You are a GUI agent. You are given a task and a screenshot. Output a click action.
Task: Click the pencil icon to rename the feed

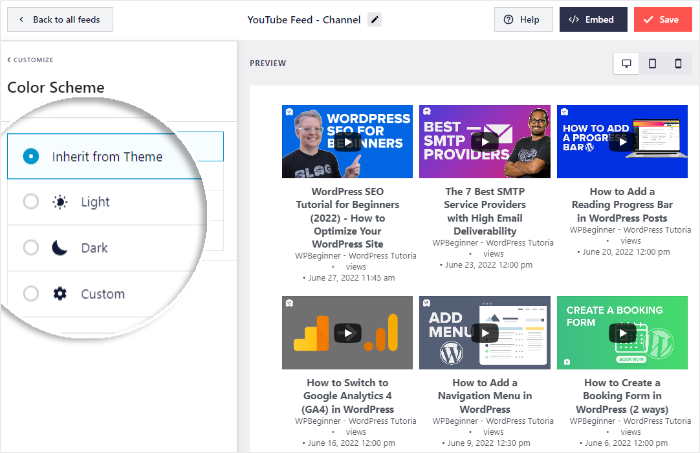coord(375,20)
